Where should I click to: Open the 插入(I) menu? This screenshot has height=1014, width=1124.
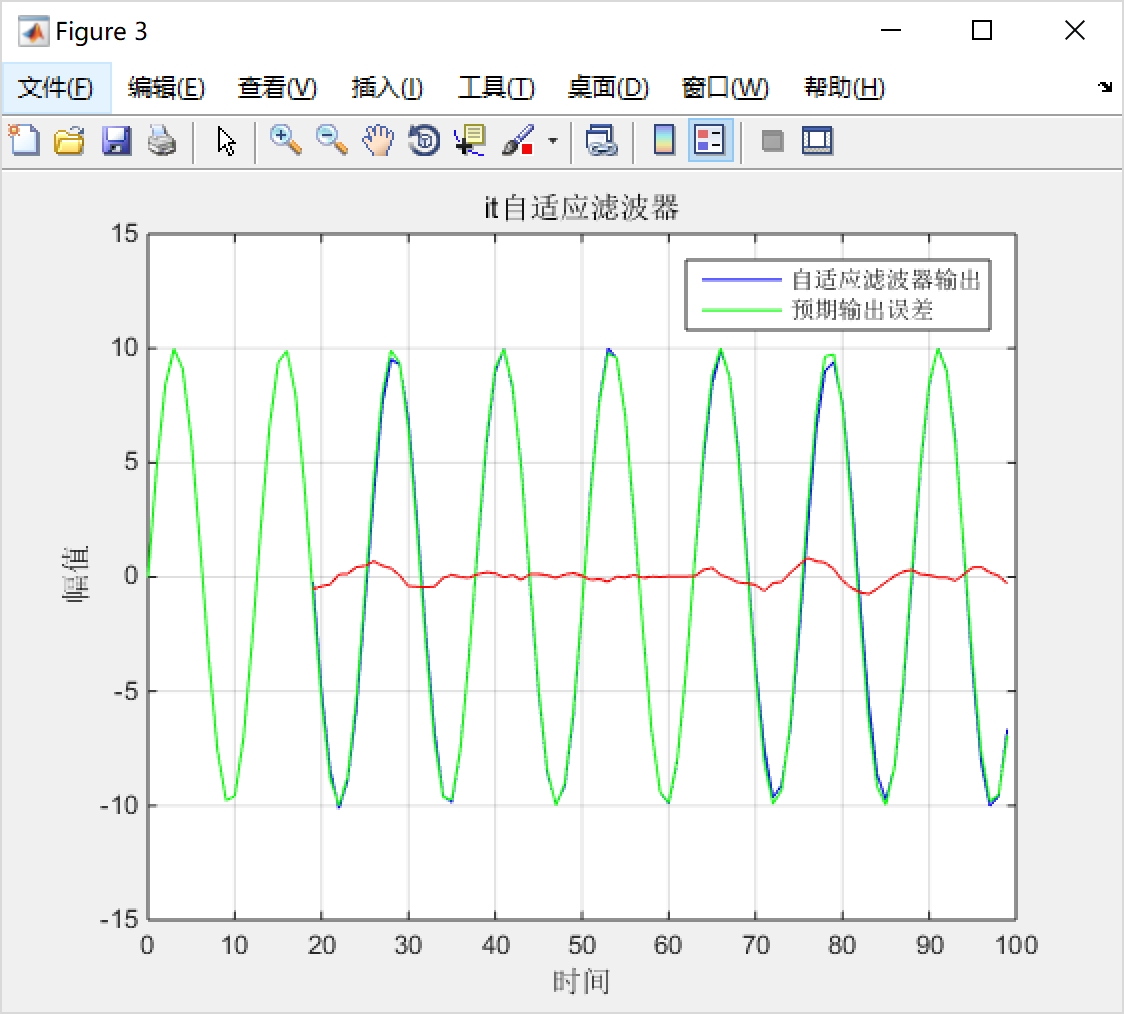(x=387, y=87)
